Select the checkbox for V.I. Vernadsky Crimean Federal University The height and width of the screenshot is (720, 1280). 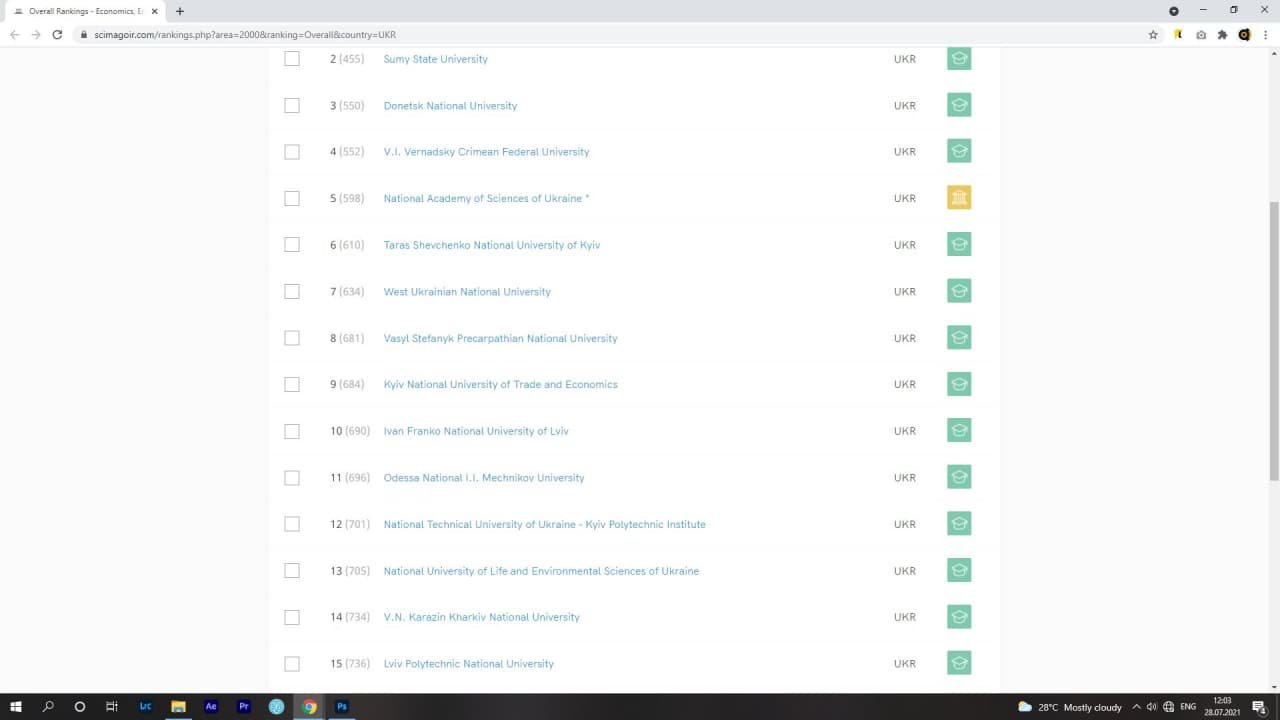(x=292, y=152)
